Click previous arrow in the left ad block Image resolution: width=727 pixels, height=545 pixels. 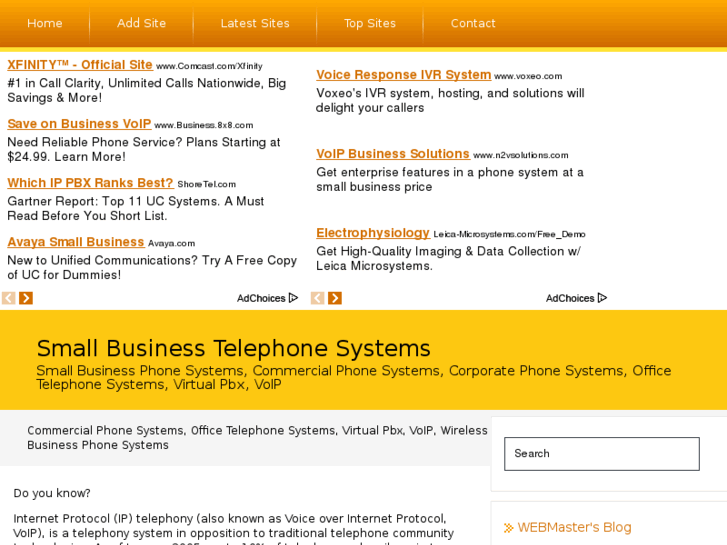(9, 298)
